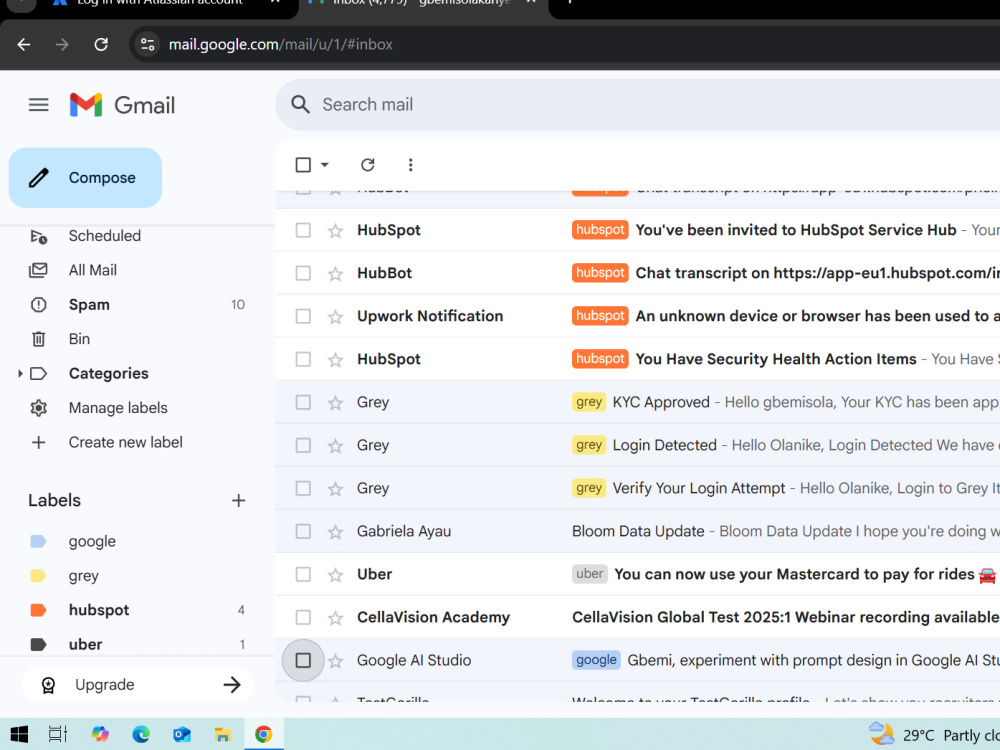Star the Gabriela Ayau email
This screenshot has height=750, width=1000.
335,531
